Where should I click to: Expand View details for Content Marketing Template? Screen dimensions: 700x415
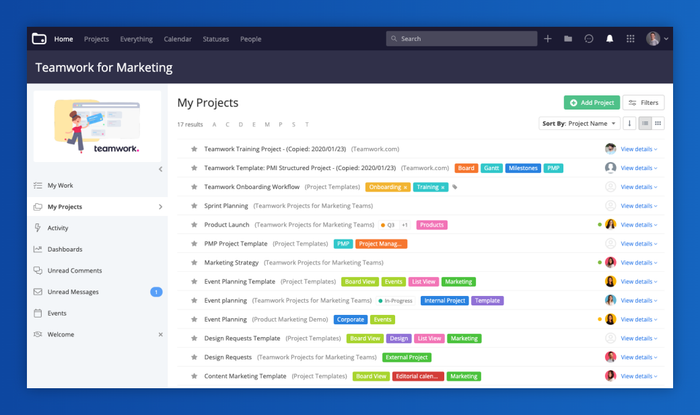[639, 376]
